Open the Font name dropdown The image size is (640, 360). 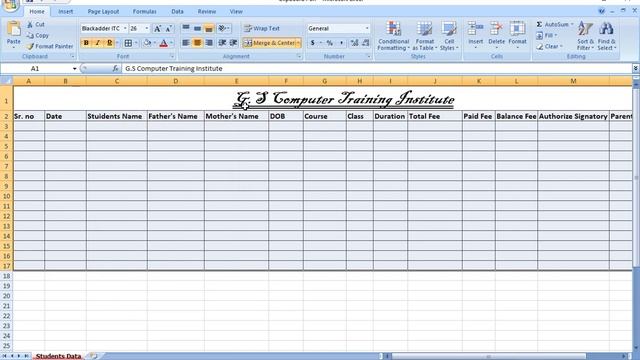125,29
